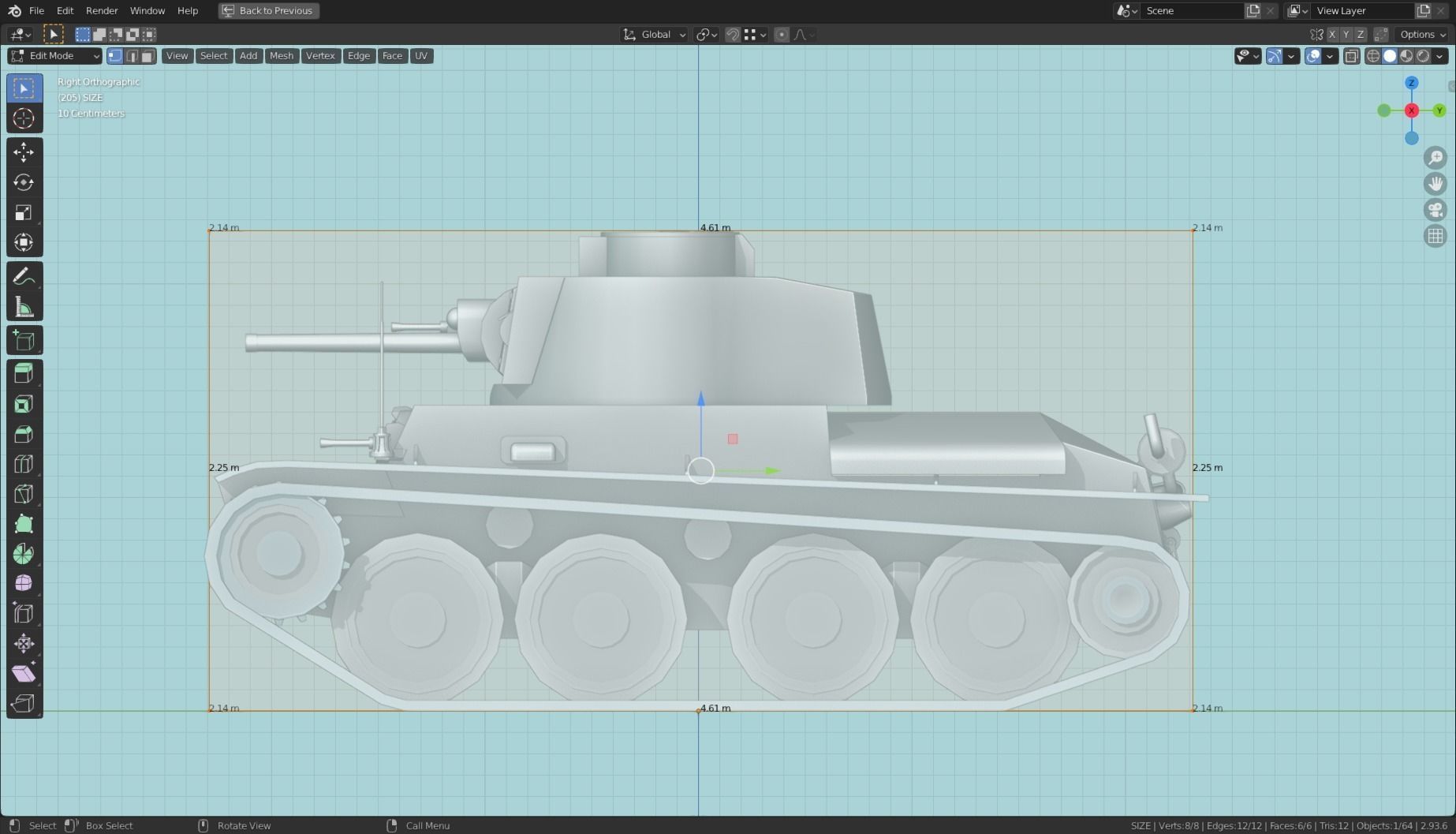
Task: Select the Shrink/Fatten tool
Action: tap(24, 644)
